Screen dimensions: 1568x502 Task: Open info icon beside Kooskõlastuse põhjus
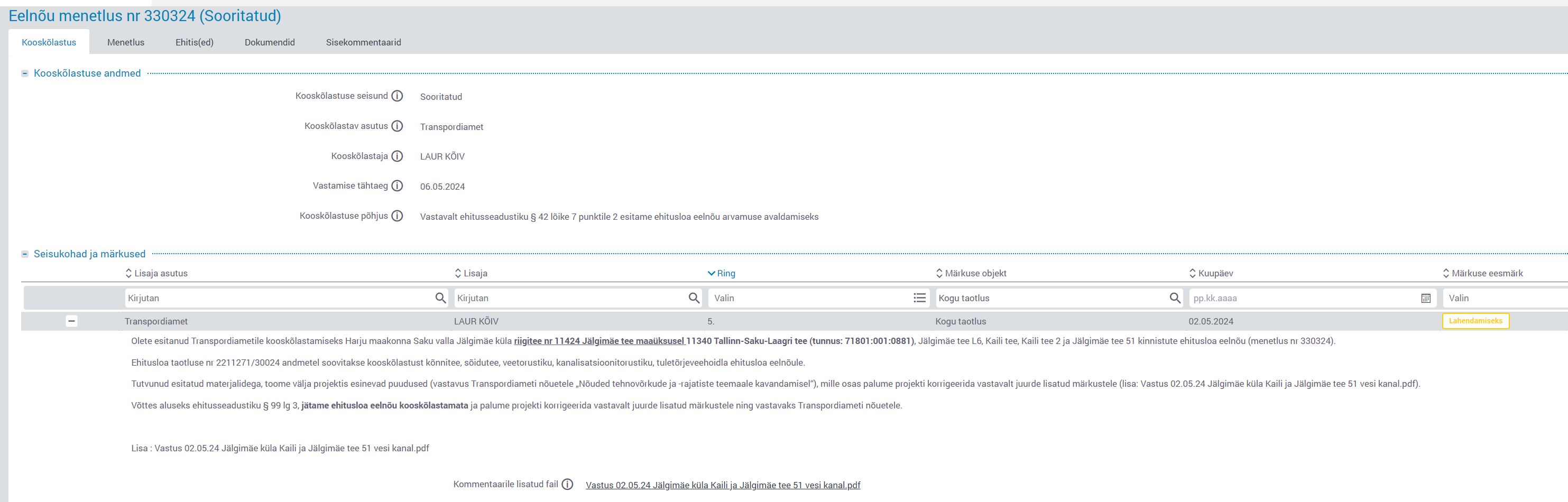(397, 216)
